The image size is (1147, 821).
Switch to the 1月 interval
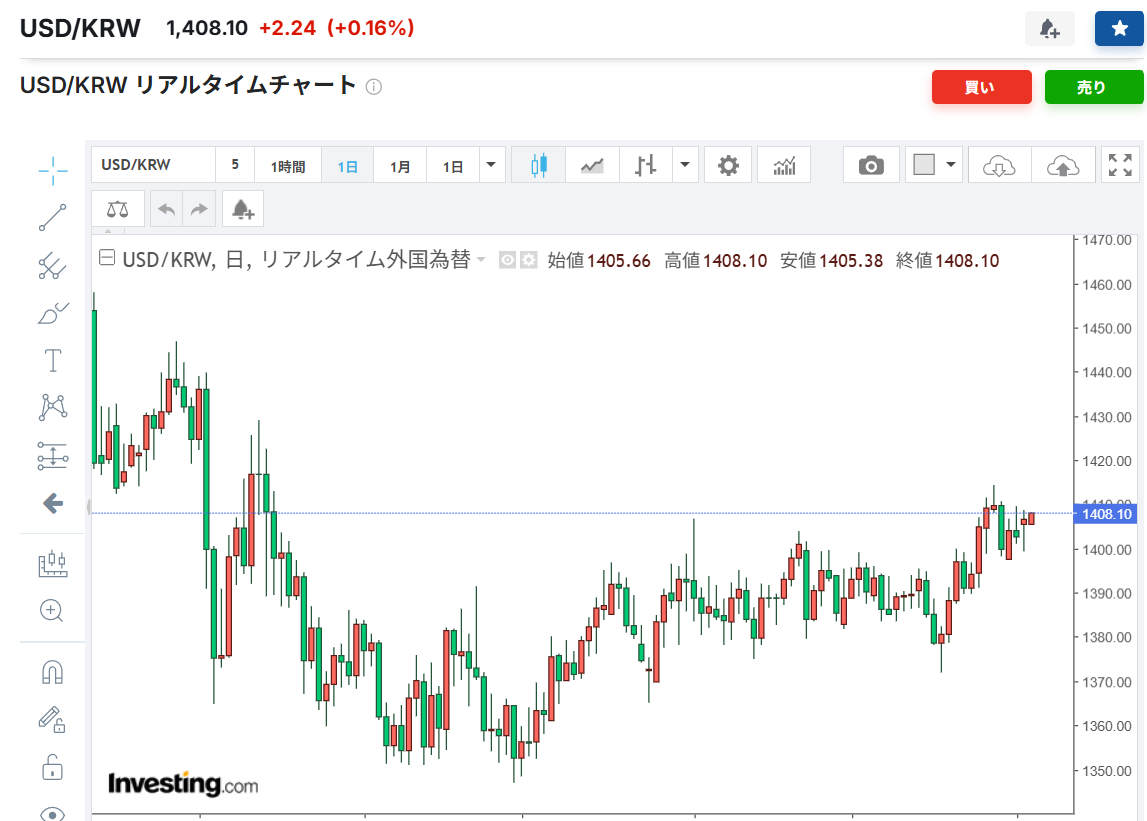tap(400, 166)
